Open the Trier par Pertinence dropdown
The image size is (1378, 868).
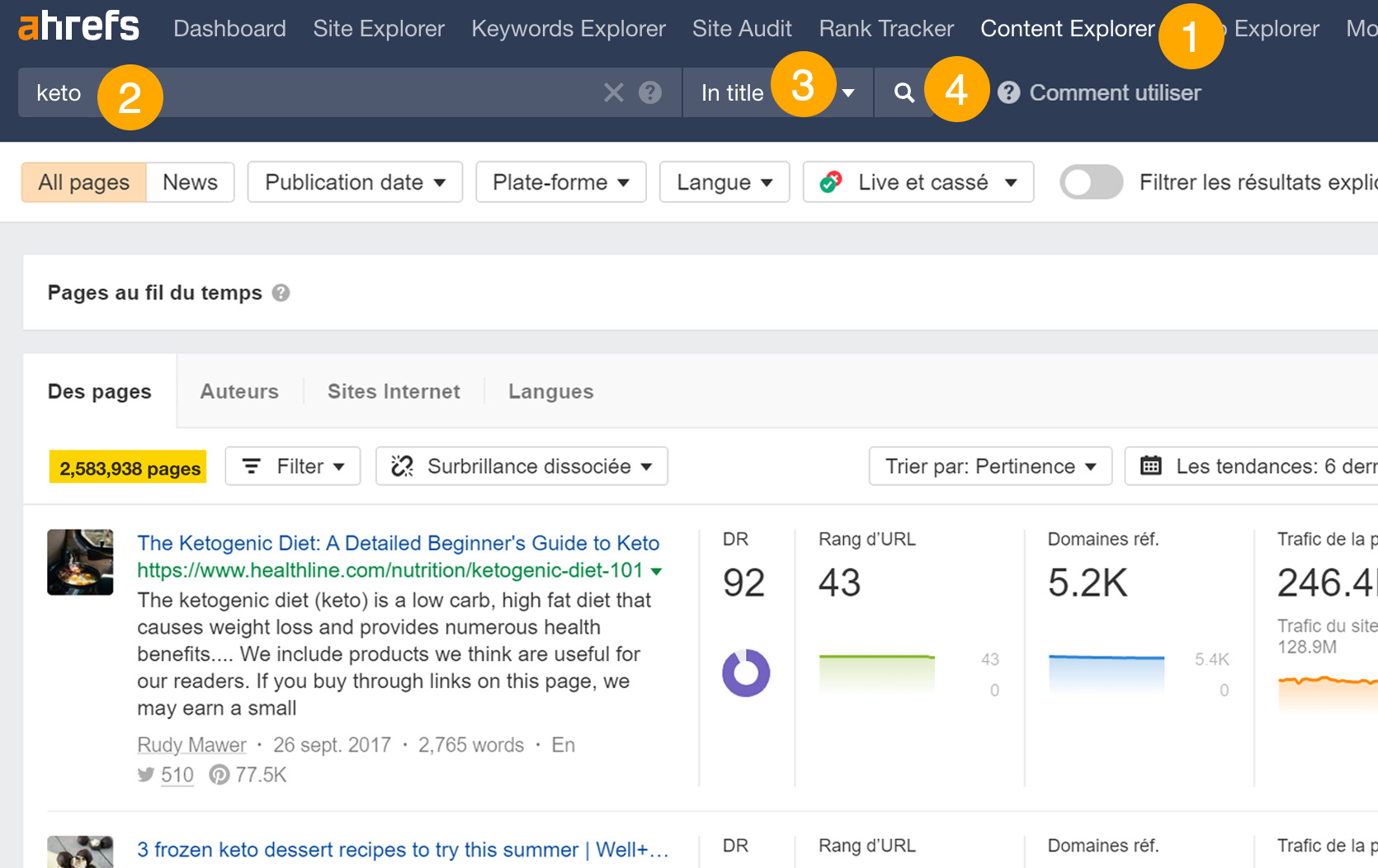click(x=989, y=466)
